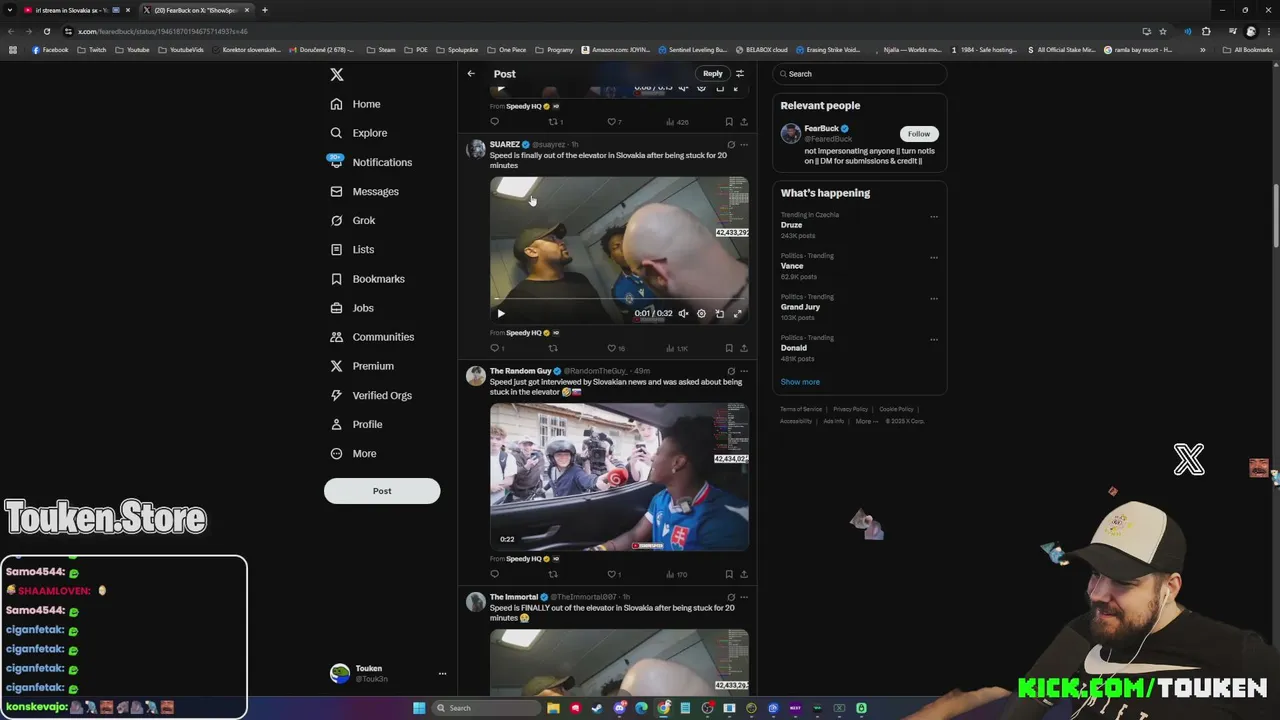Follow FearBuck
The image size is (1280, 720).
(918, 134)
